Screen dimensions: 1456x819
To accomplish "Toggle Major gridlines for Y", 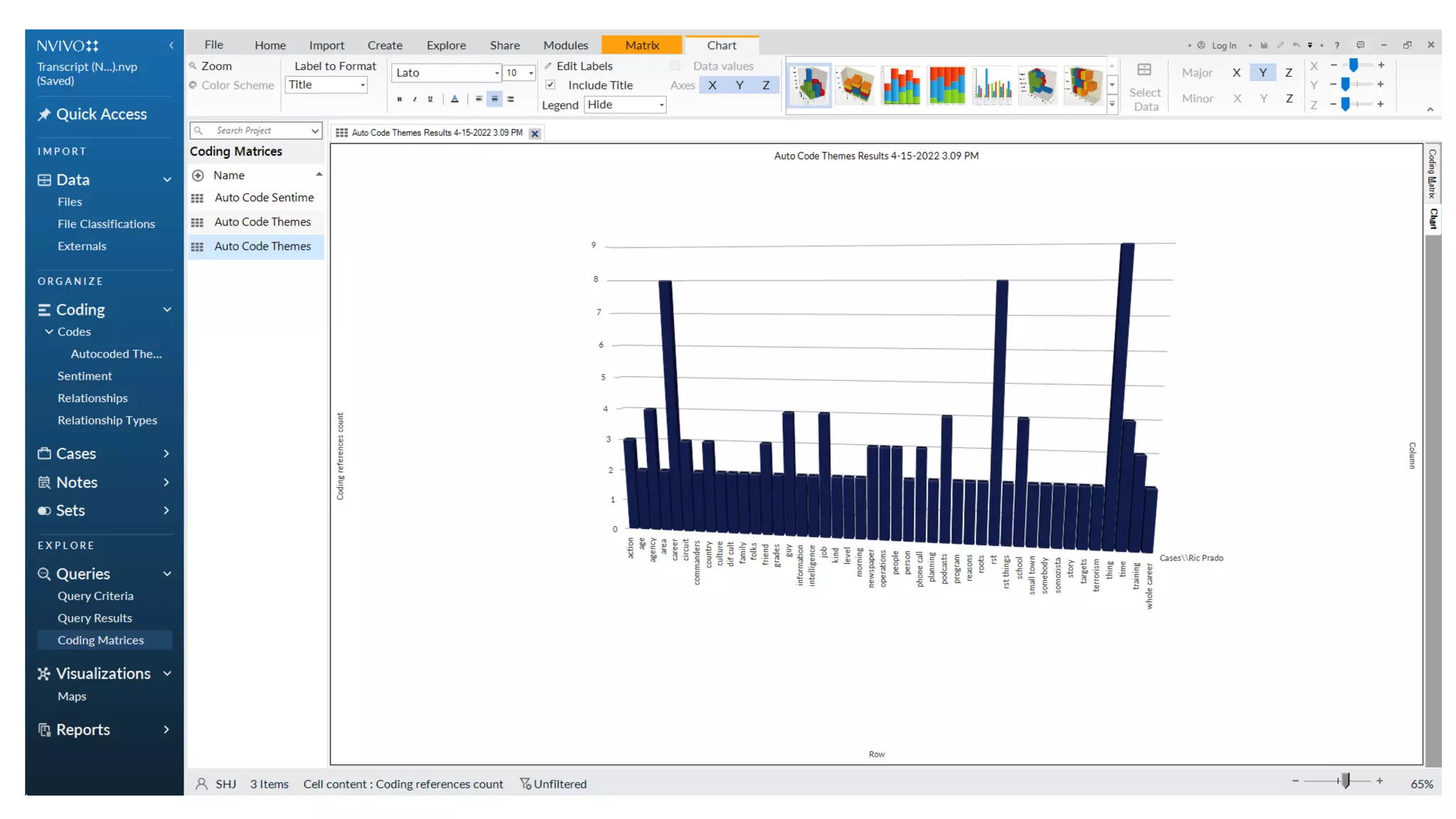I will [x=1263, y=73].
